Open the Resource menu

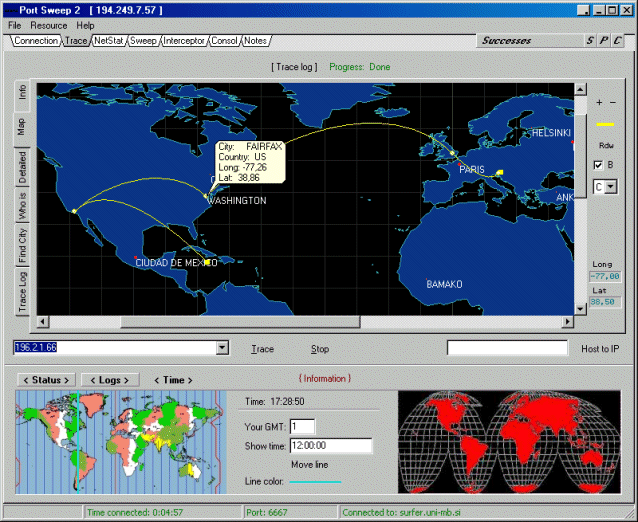49,25
